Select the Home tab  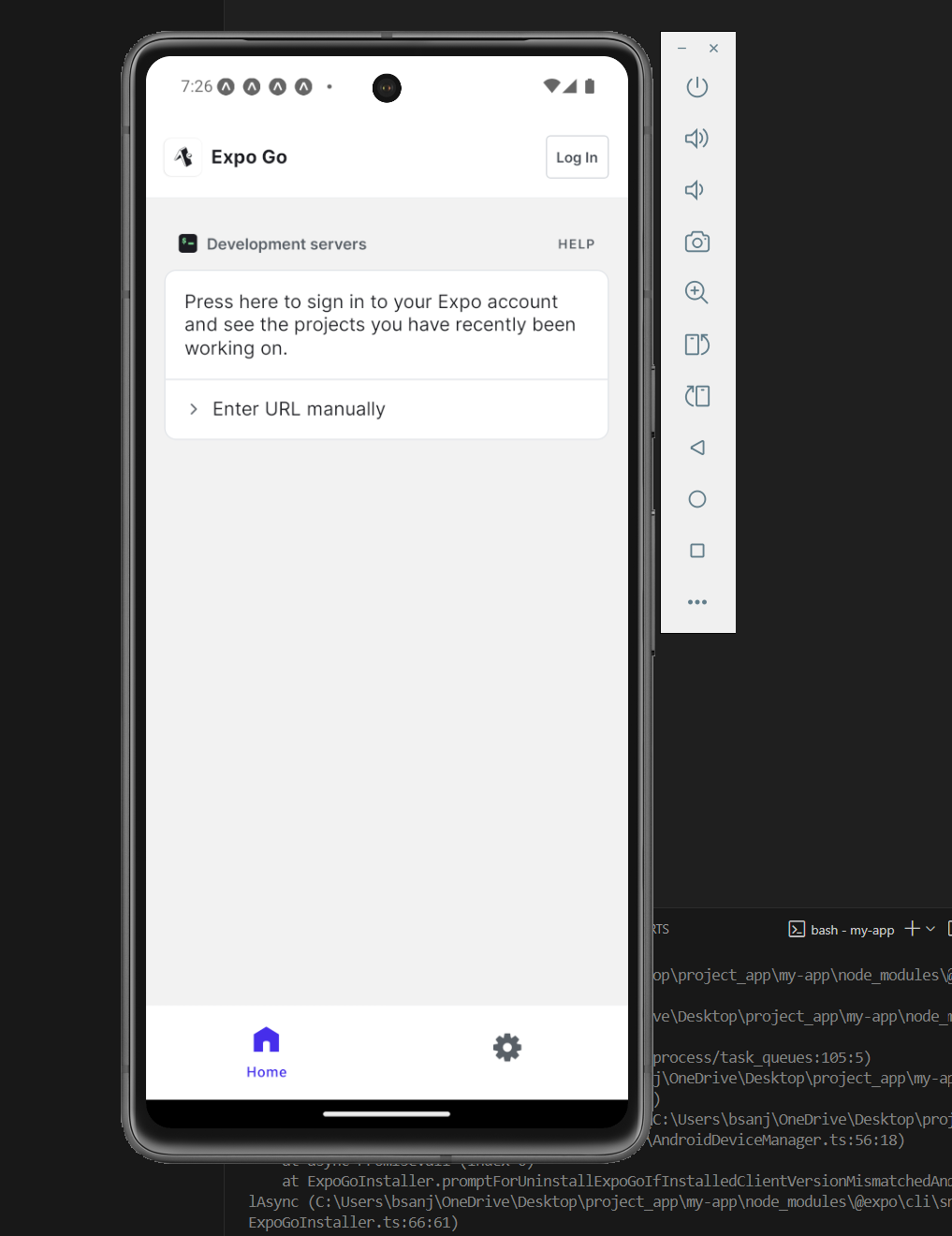tap(267, 1052)
